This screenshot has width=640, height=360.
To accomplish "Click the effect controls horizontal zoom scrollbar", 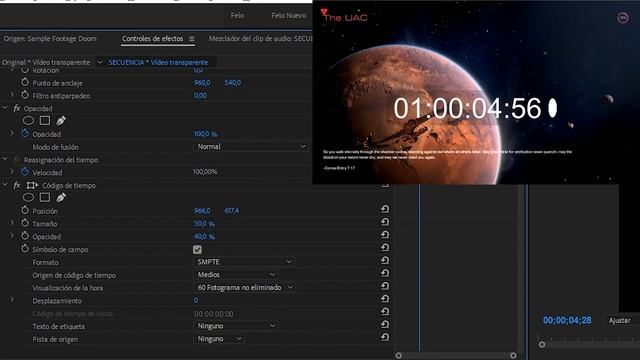I will (456, 356).
